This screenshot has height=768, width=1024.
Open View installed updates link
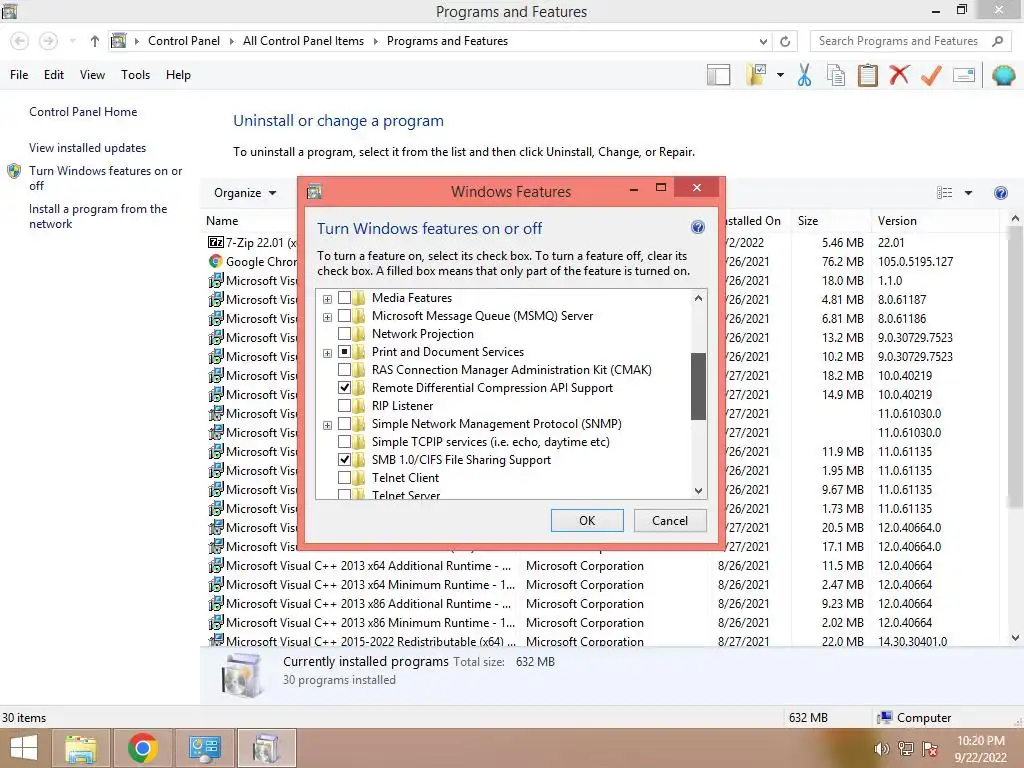[88, 148]
